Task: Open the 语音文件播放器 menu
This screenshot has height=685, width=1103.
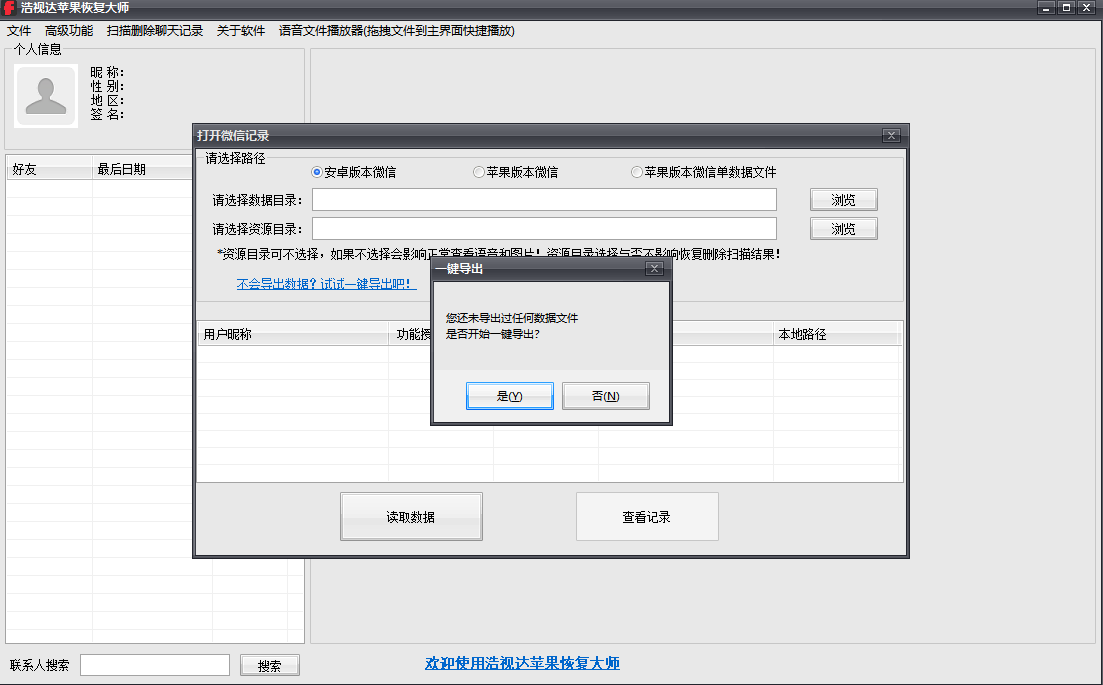Action: (x=397, y=31)
